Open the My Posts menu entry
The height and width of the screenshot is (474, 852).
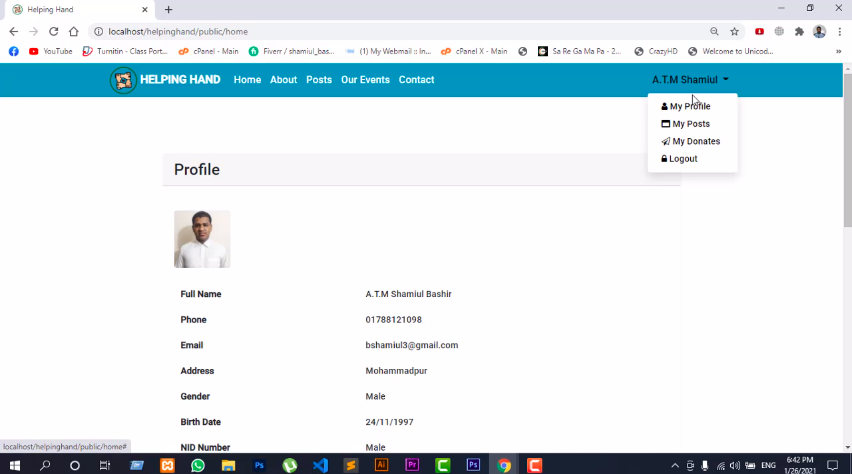pyautogui.click(x=685, y=124)
